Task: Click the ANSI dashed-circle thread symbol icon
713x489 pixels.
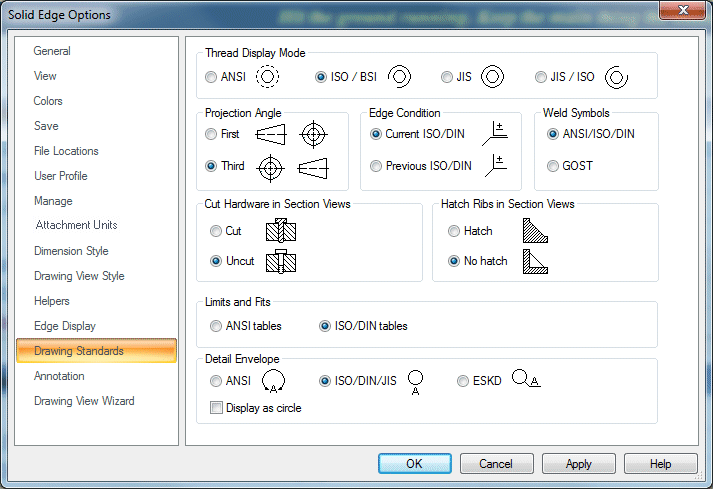Action: click(267, 76)
